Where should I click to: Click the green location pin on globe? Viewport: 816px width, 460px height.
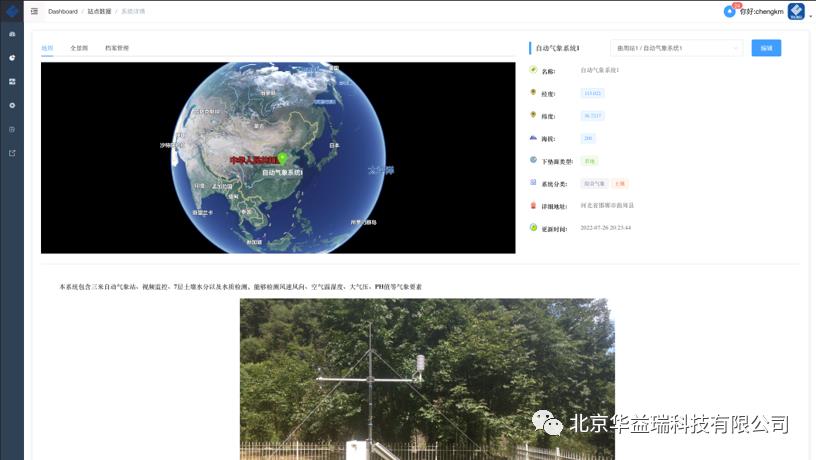282,158
